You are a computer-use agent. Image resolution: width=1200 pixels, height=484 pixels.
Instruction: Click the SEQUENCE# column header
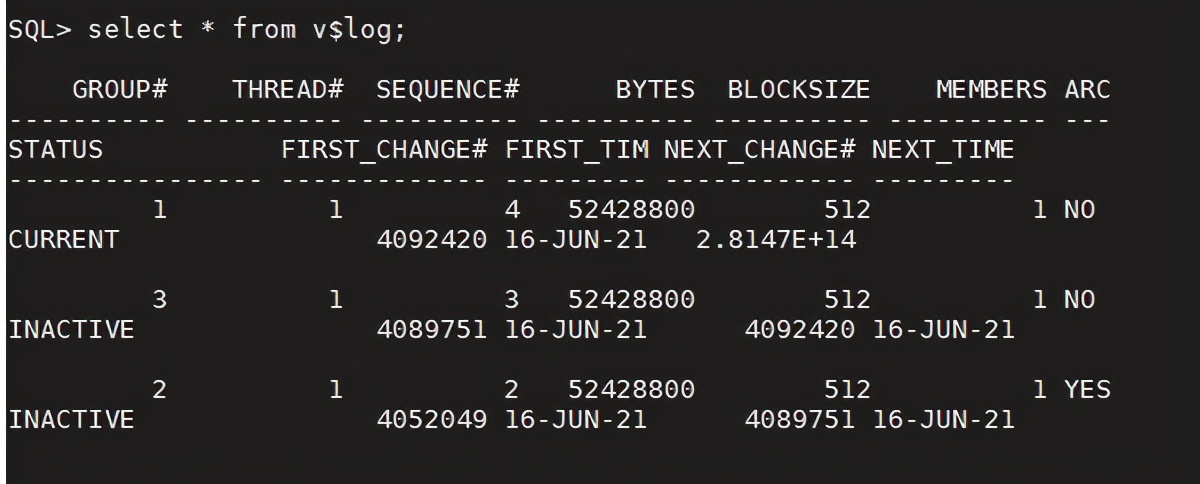tap(448, 90)
